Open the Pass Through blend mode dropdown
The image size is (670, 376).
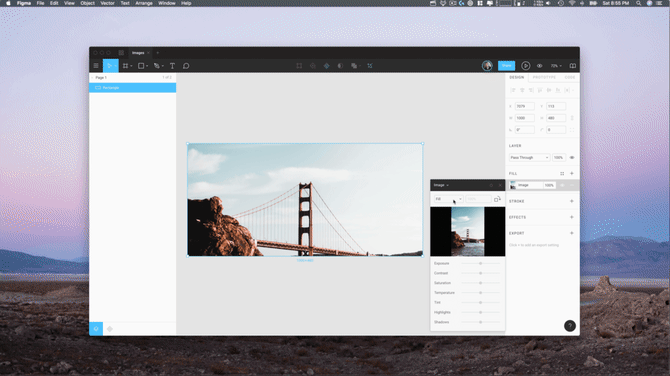tap(529, 158)
